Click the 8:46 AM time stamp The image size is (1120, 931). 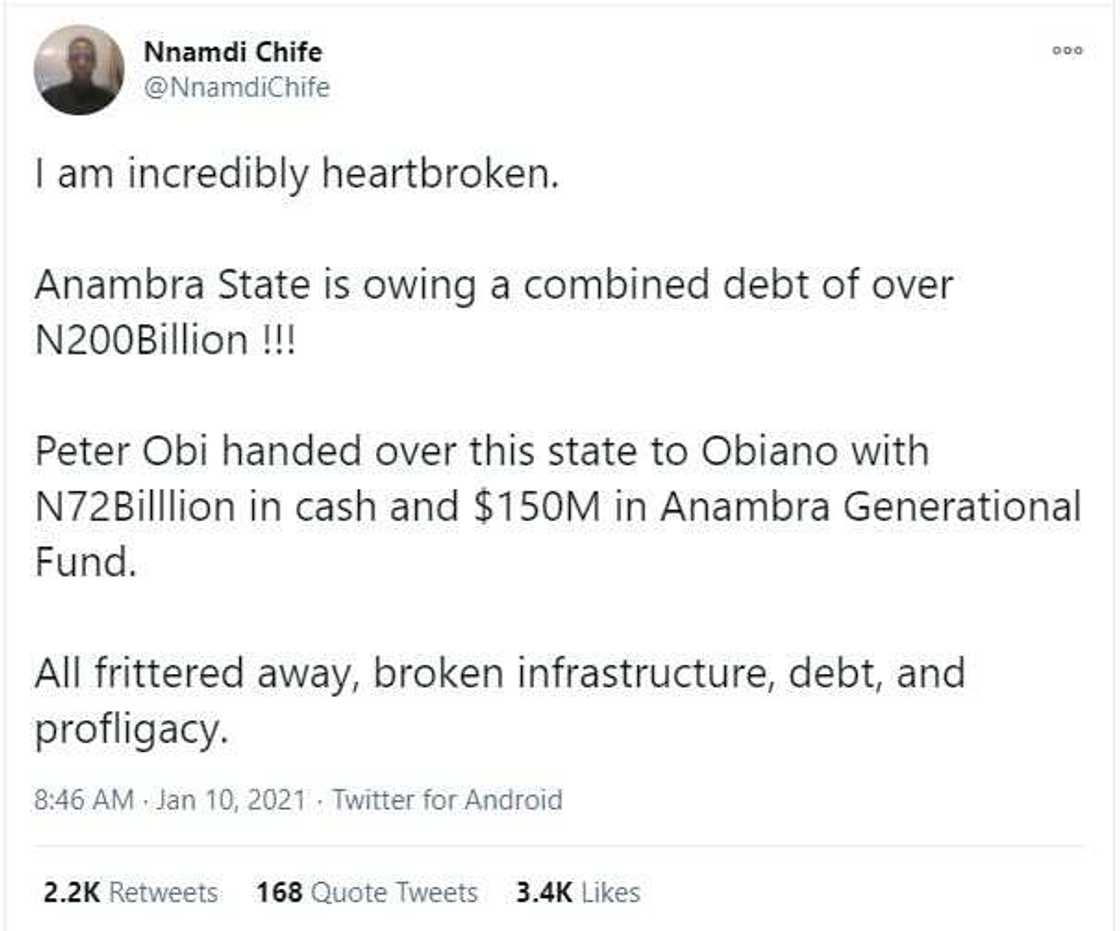(x=84, y=800)
